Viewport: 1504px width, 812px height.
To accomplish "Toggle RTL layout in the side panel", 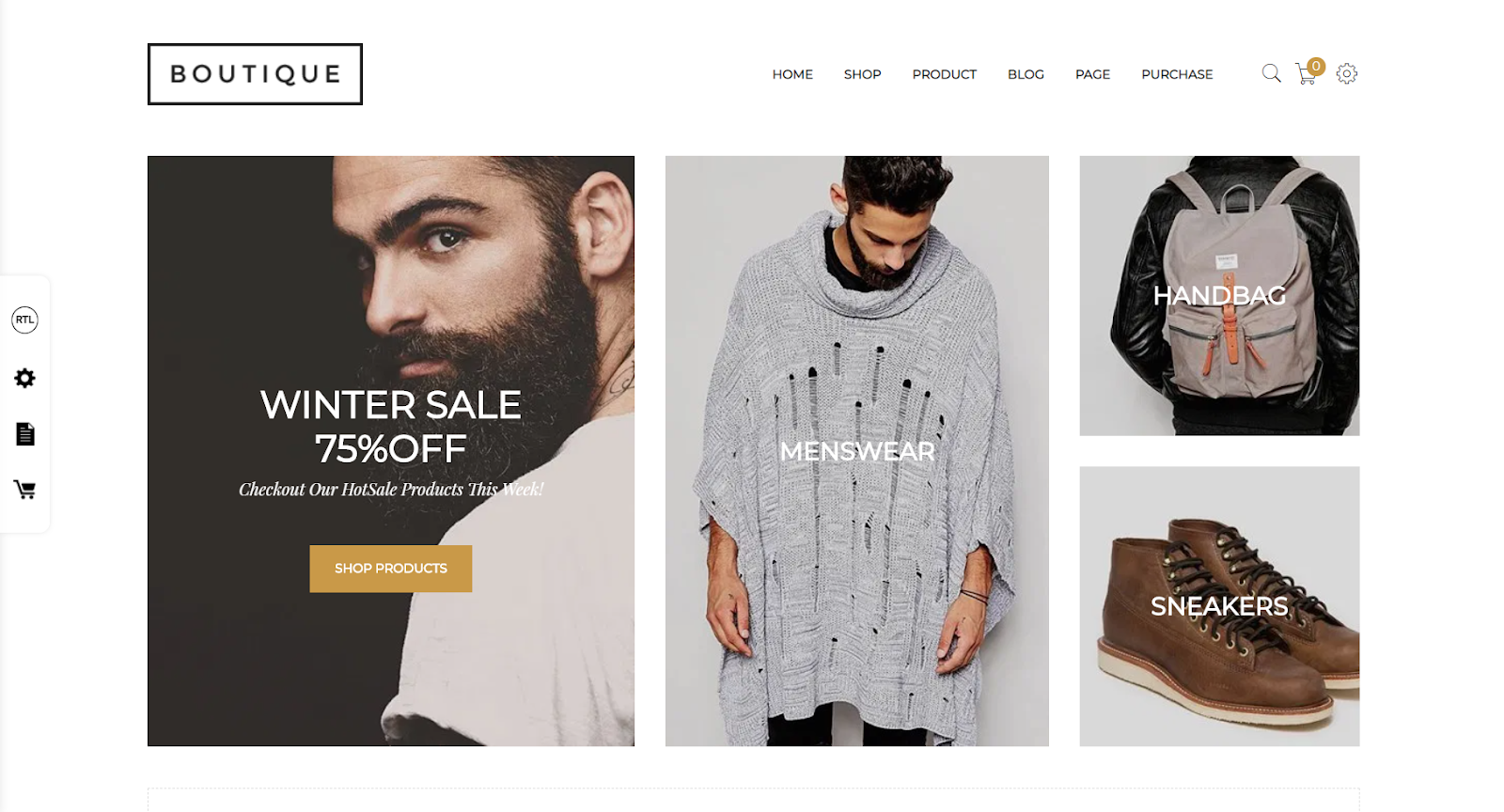I will click(24, 320).
